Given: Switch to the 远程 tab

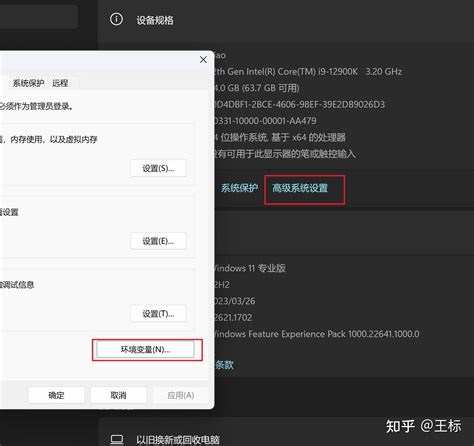Looking at the screenshot, I should (x=60, y=83).
